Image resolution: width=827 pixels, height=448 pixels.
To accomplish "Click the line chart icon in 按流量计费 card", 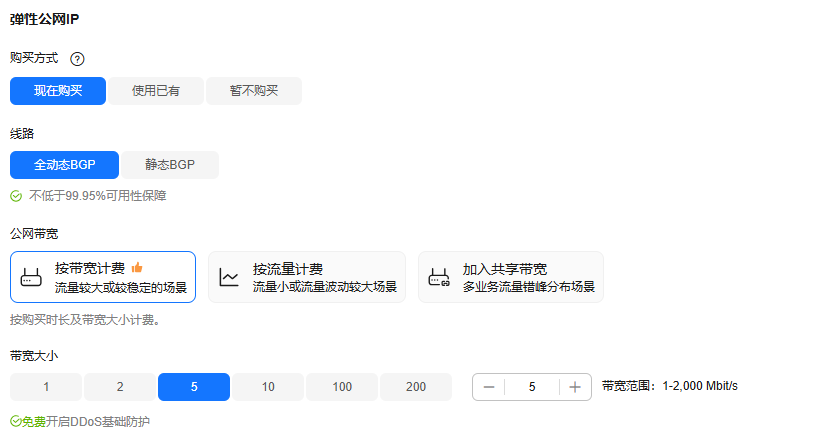I will 229,277.
